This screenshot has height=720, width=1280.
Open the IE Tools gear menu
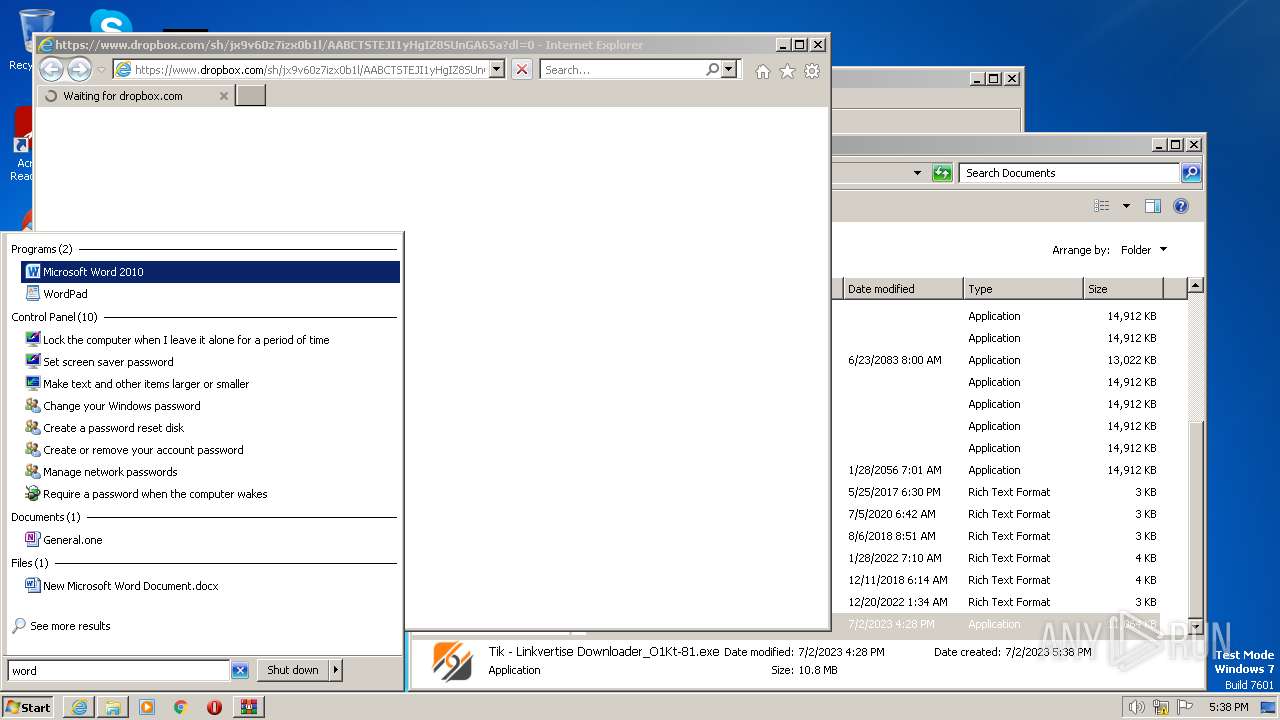pyautogui.click(x=812, y=71)
